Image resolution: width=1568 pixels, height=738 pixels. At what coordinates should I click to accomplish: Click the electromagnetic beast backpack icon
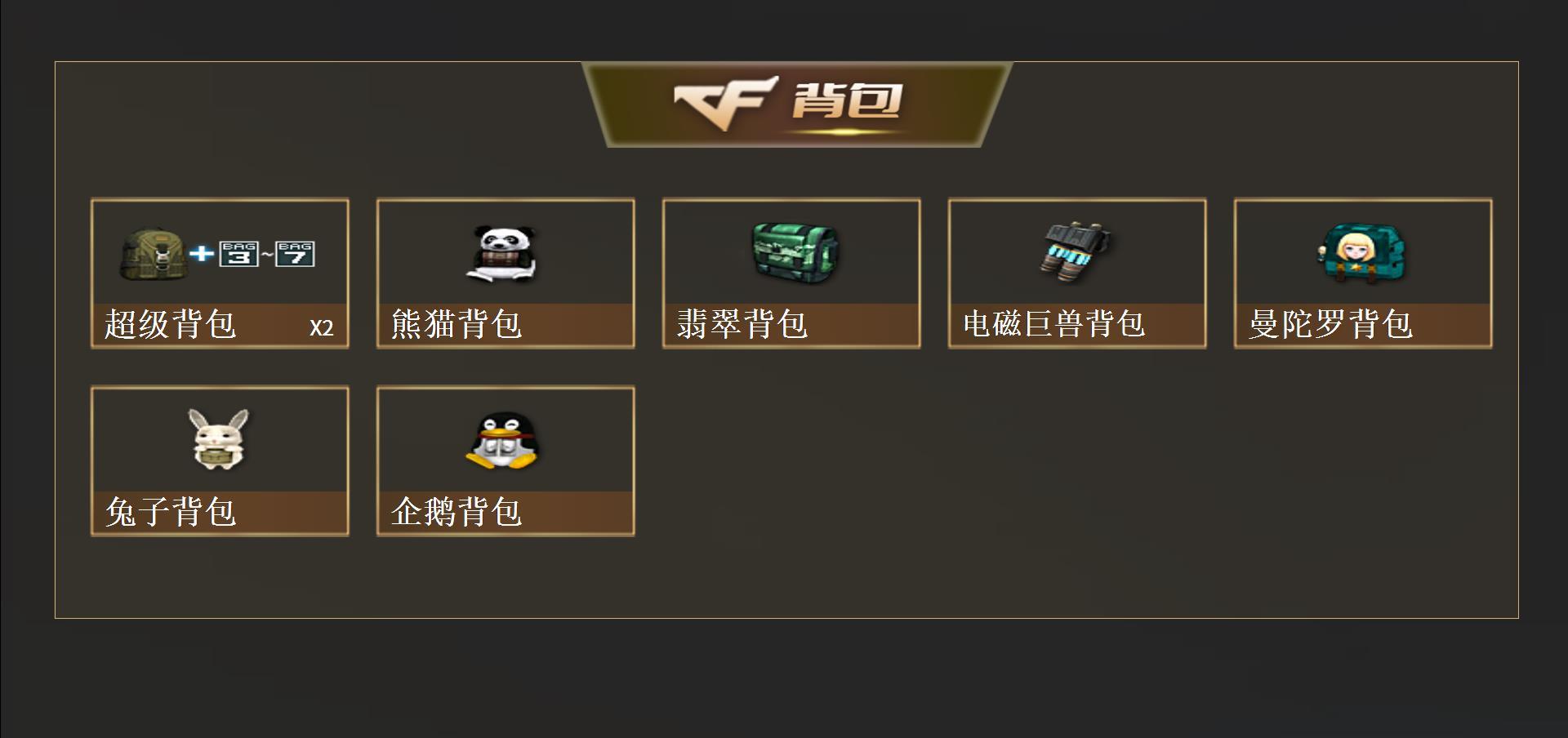pyautogui.click(x=1076, y=251)
